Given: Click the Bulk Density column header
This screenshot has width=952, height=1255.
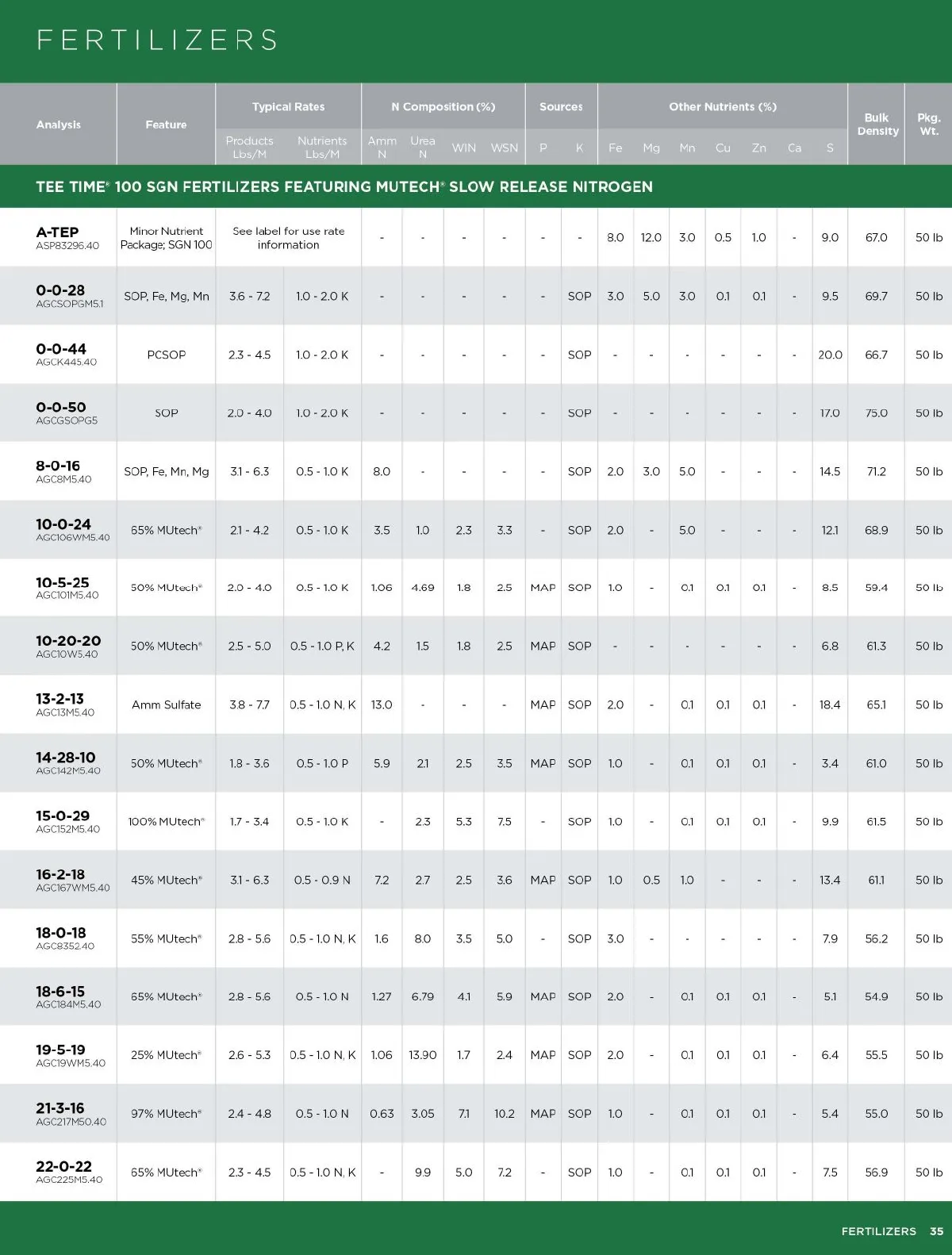Looking at the screenshot, I should click(877, 125).
